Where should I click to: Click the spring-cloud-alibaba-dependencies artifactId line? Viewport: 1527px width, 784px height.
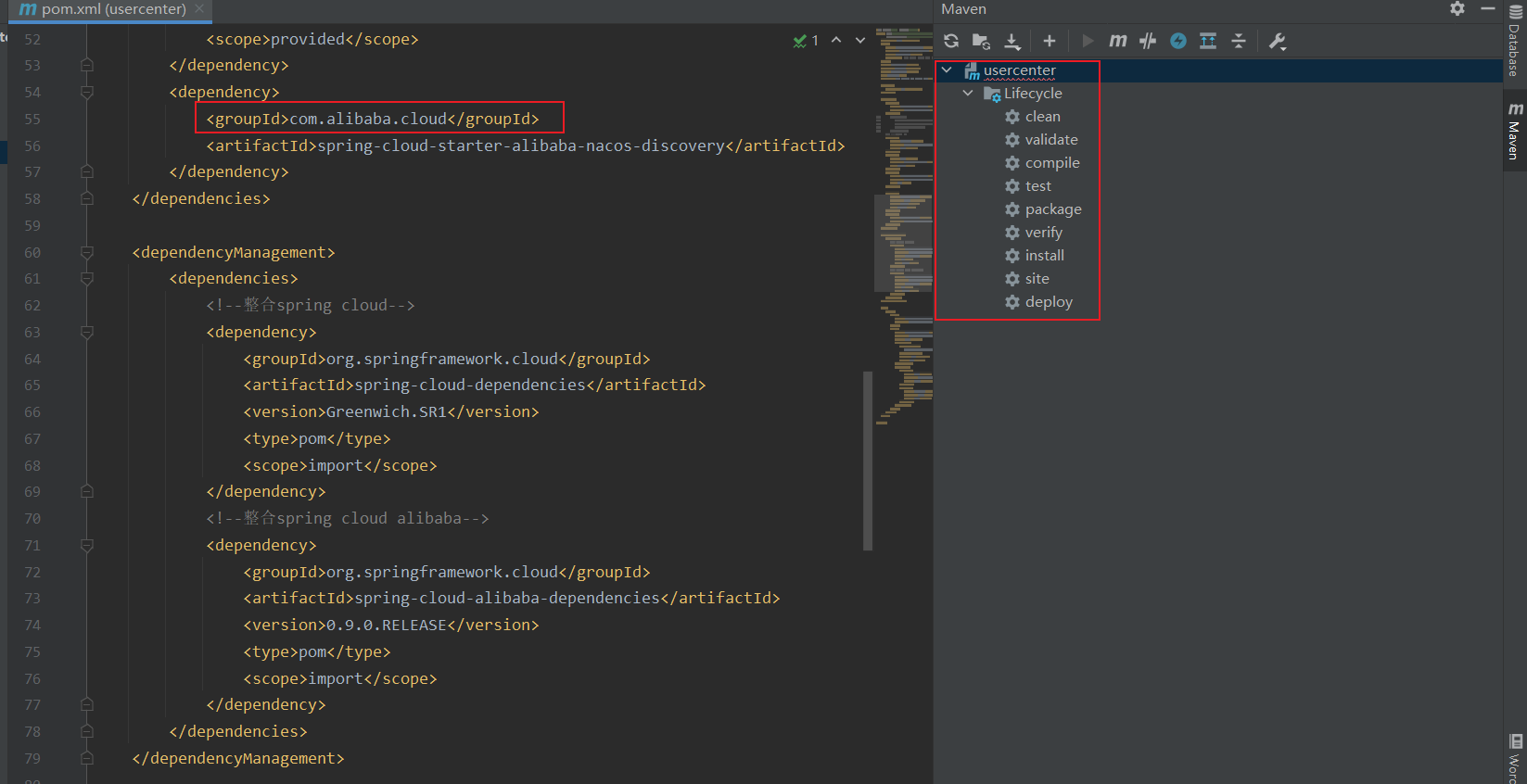(x=512, y=598)
